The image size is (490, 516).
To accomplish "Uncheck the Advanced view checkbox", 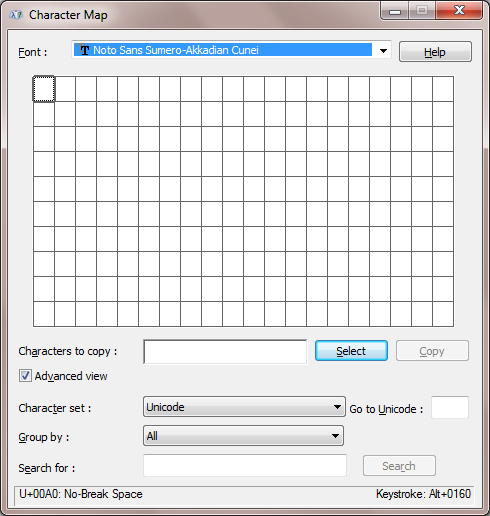I will point(25,376).
